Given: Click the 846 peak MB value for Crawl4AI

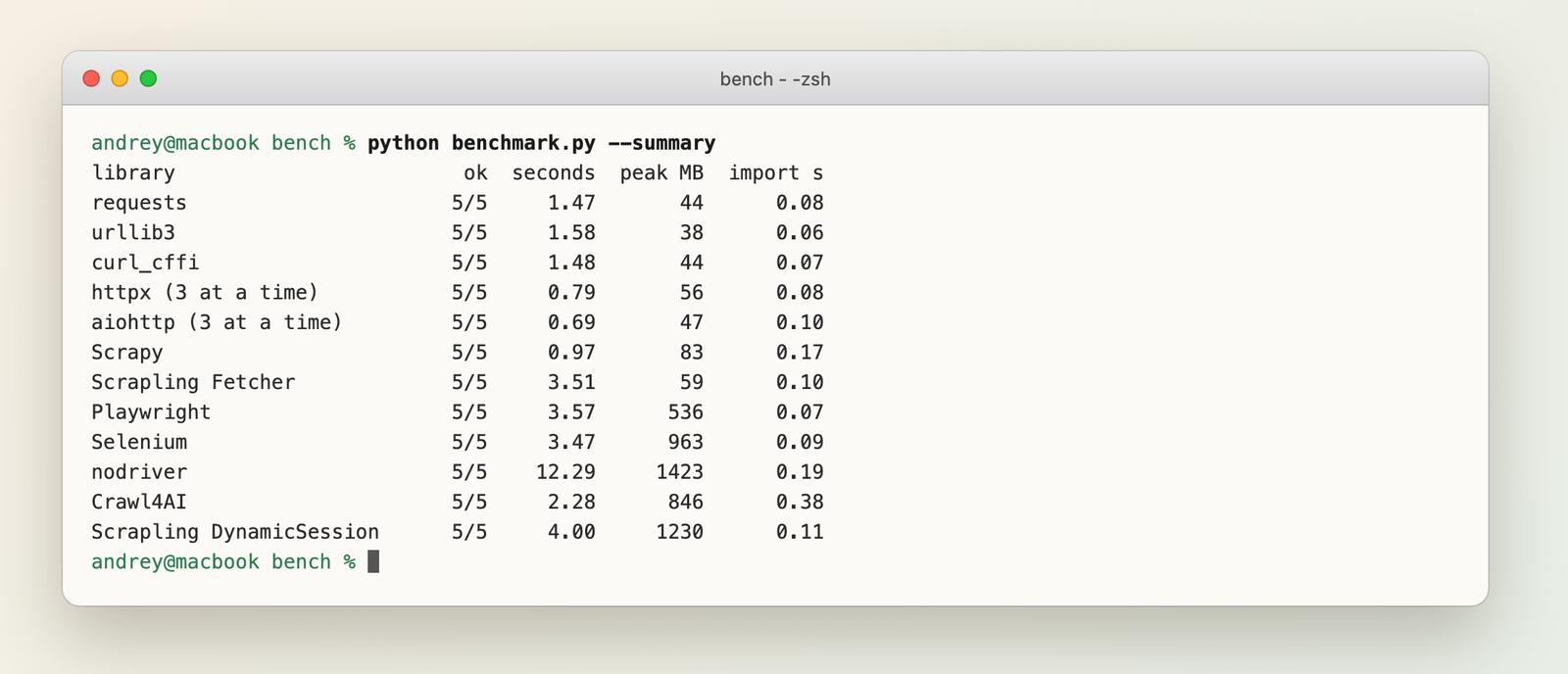Looking at the screenshot, I should coord(685,502).
